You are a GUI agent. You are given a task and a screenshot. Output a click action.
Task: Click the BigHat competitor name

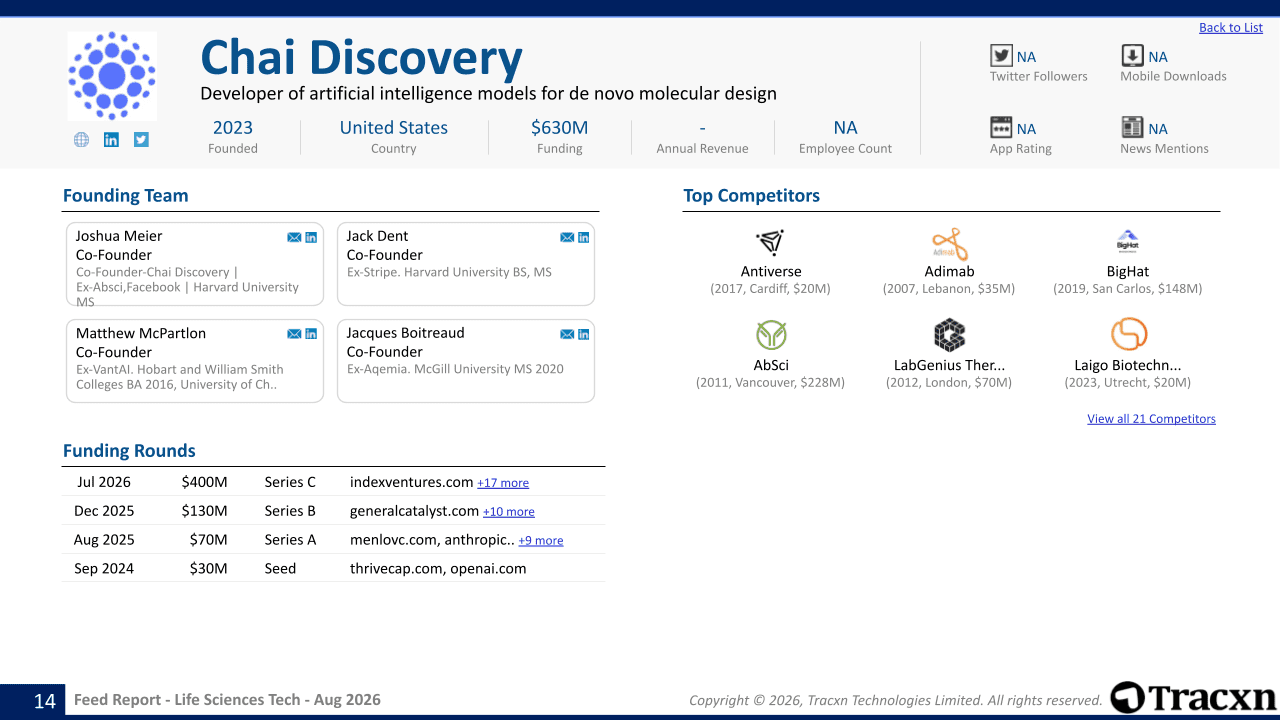(1128, 271)
